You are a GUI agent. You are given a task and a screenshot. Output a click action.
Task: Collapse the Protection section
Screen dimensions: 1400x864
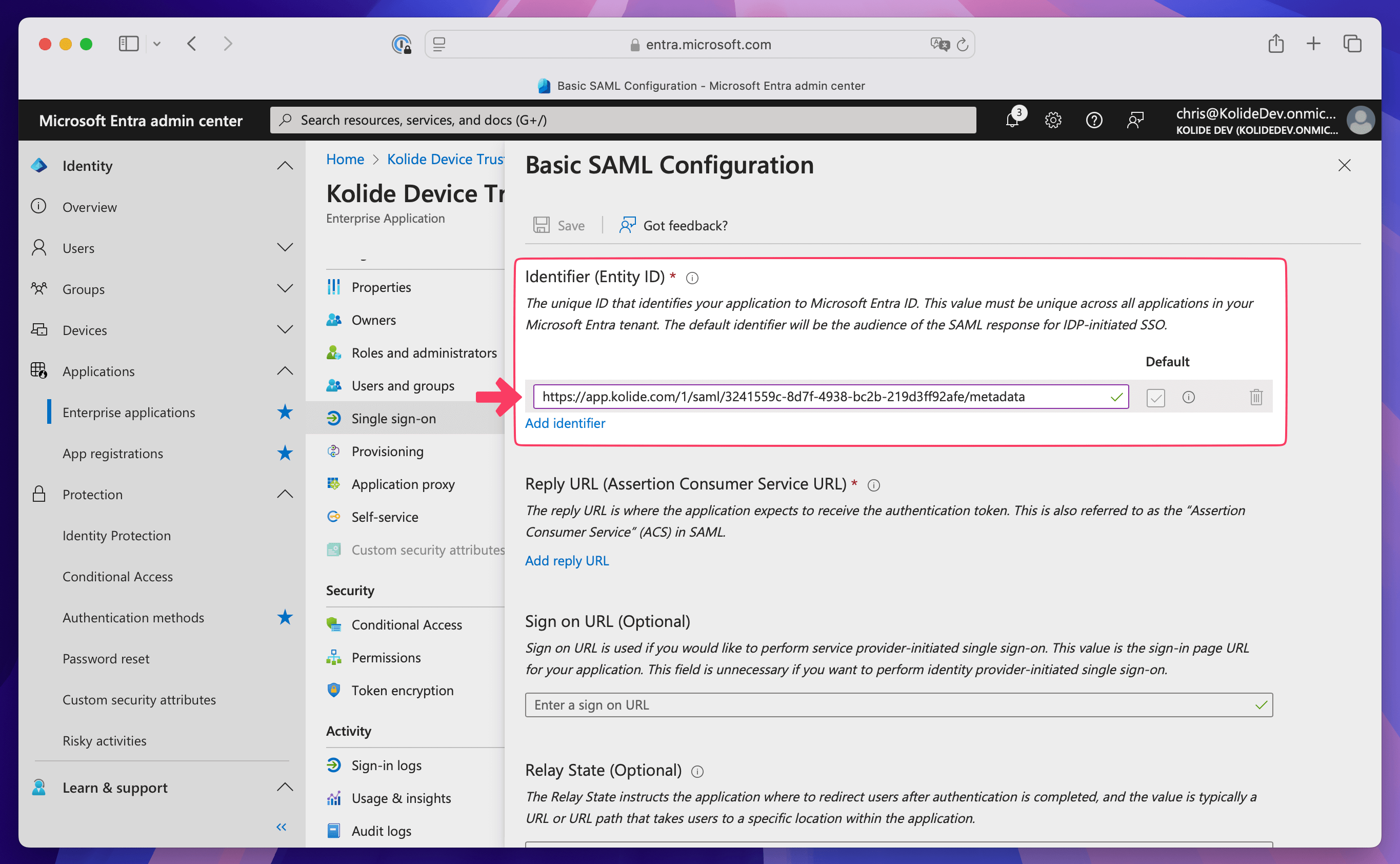[x=285, y=494]
